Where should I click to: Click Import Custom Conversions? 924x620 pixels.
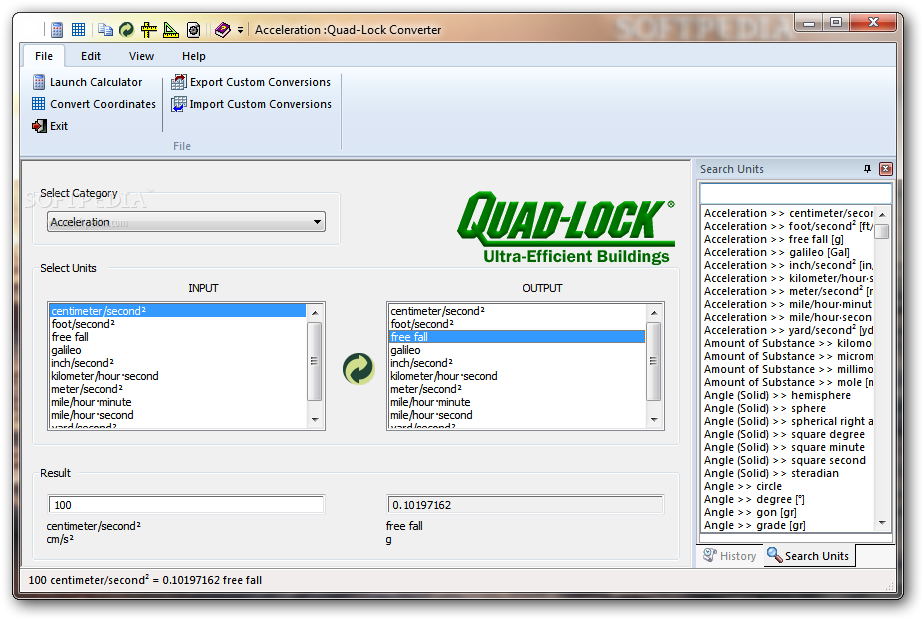pyautogui.click(x=252, y=104)
